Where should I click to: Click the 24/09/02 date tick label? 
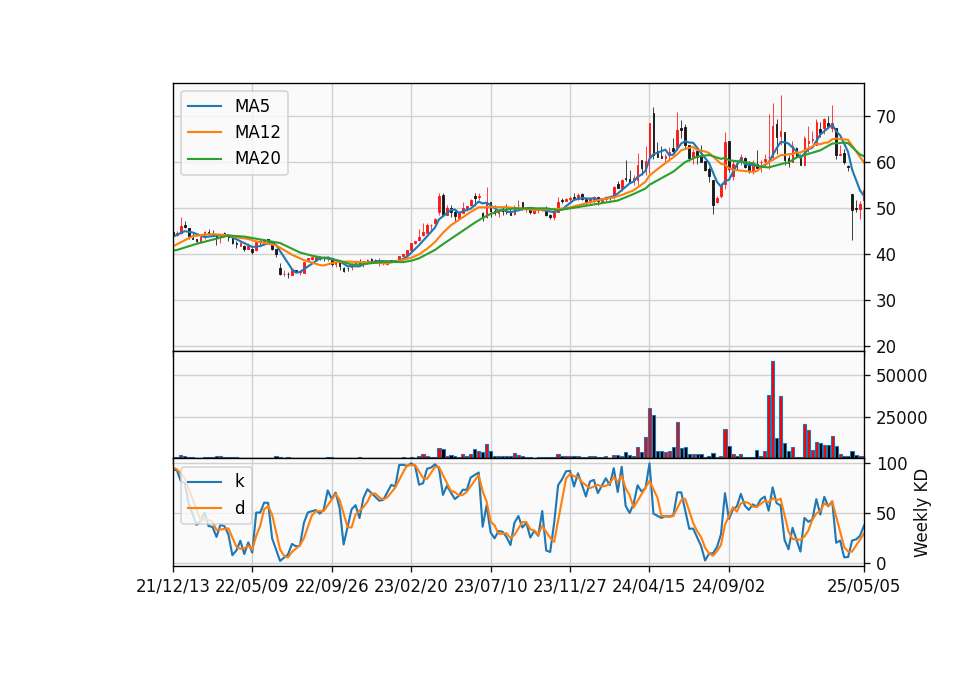tap(729, 587)
